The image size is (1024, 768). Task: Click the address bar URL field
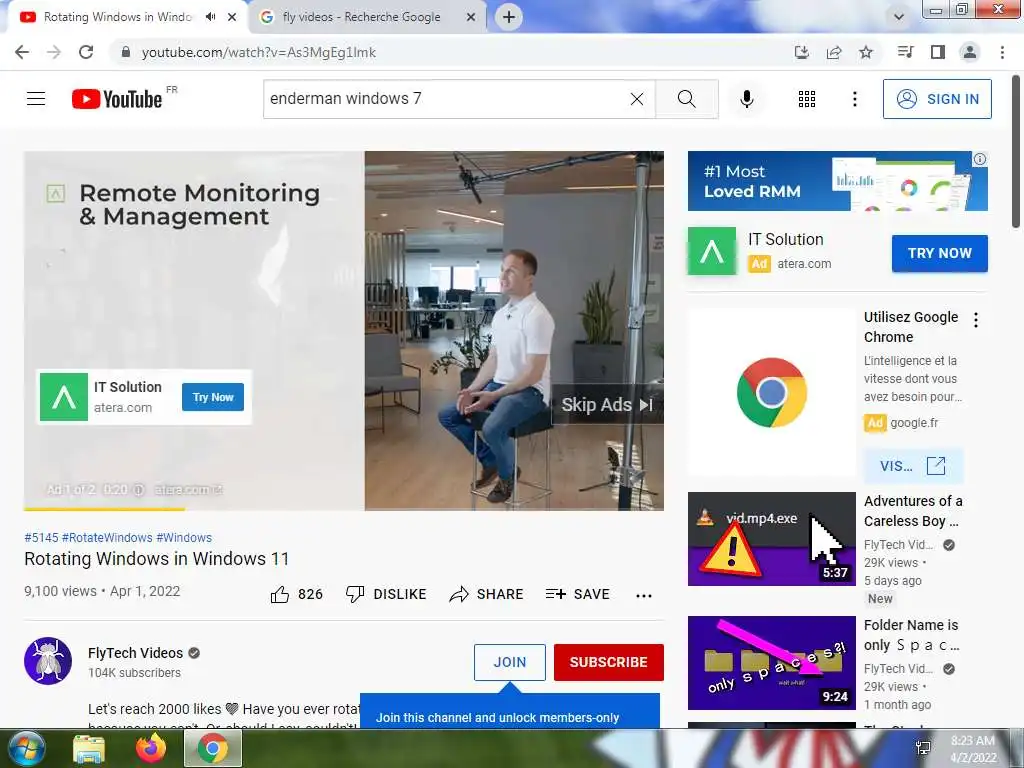451,52
